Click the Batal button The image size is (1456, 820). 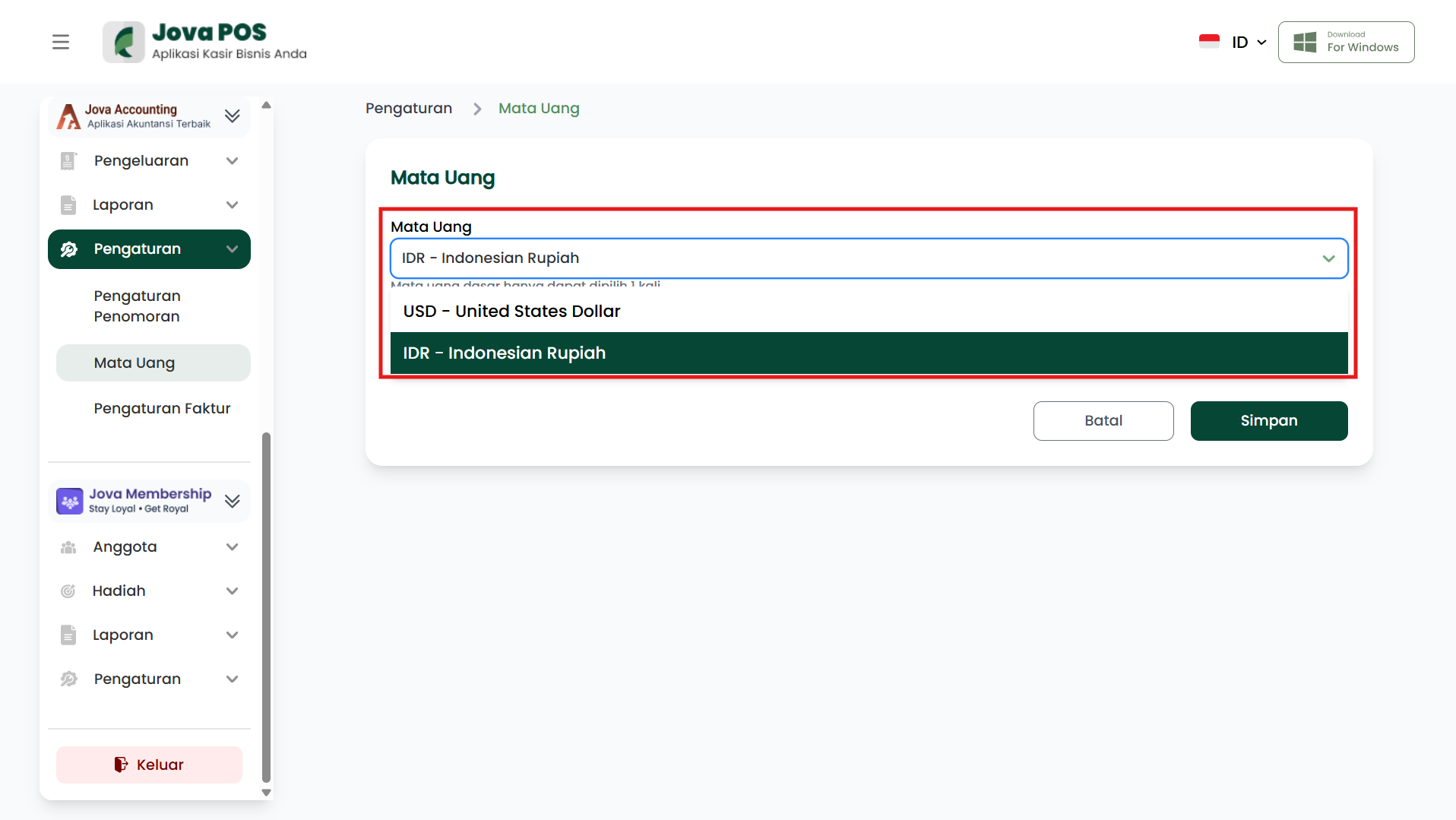(1103, 421)
